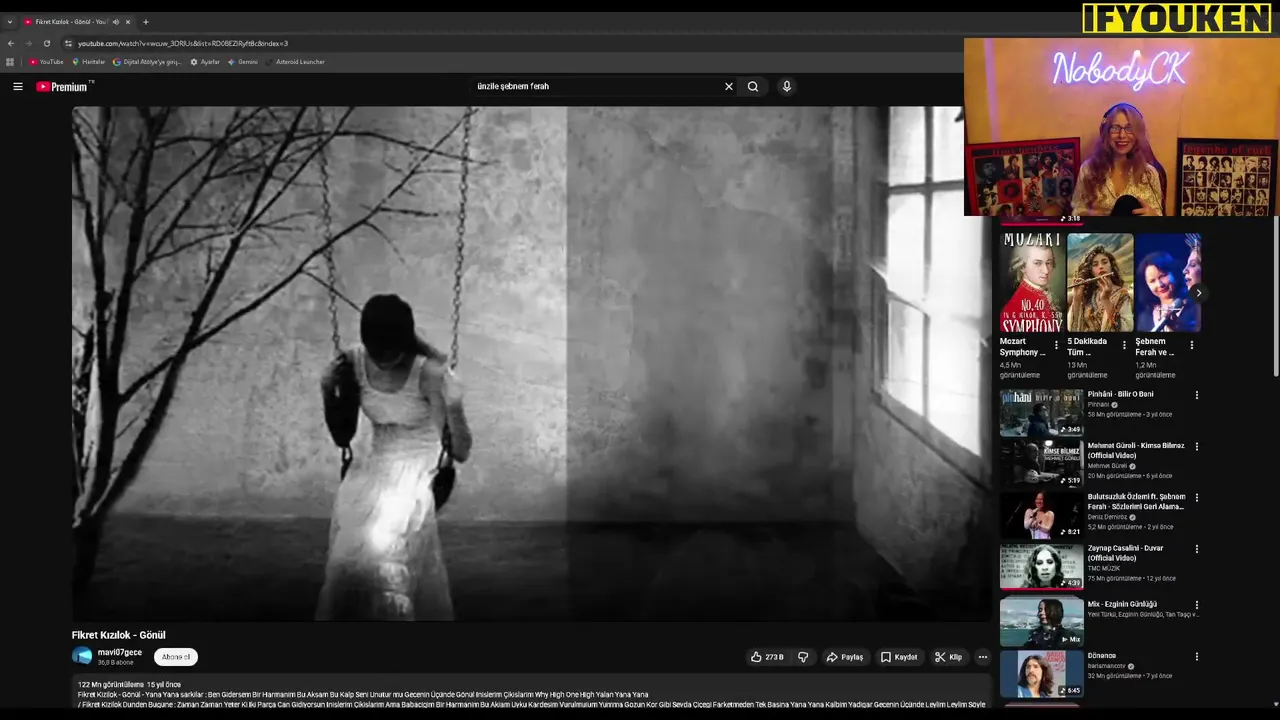The width and height of the screenshot is (1280, 720).
Task: Click the video player area
Action: click(530, 363)
